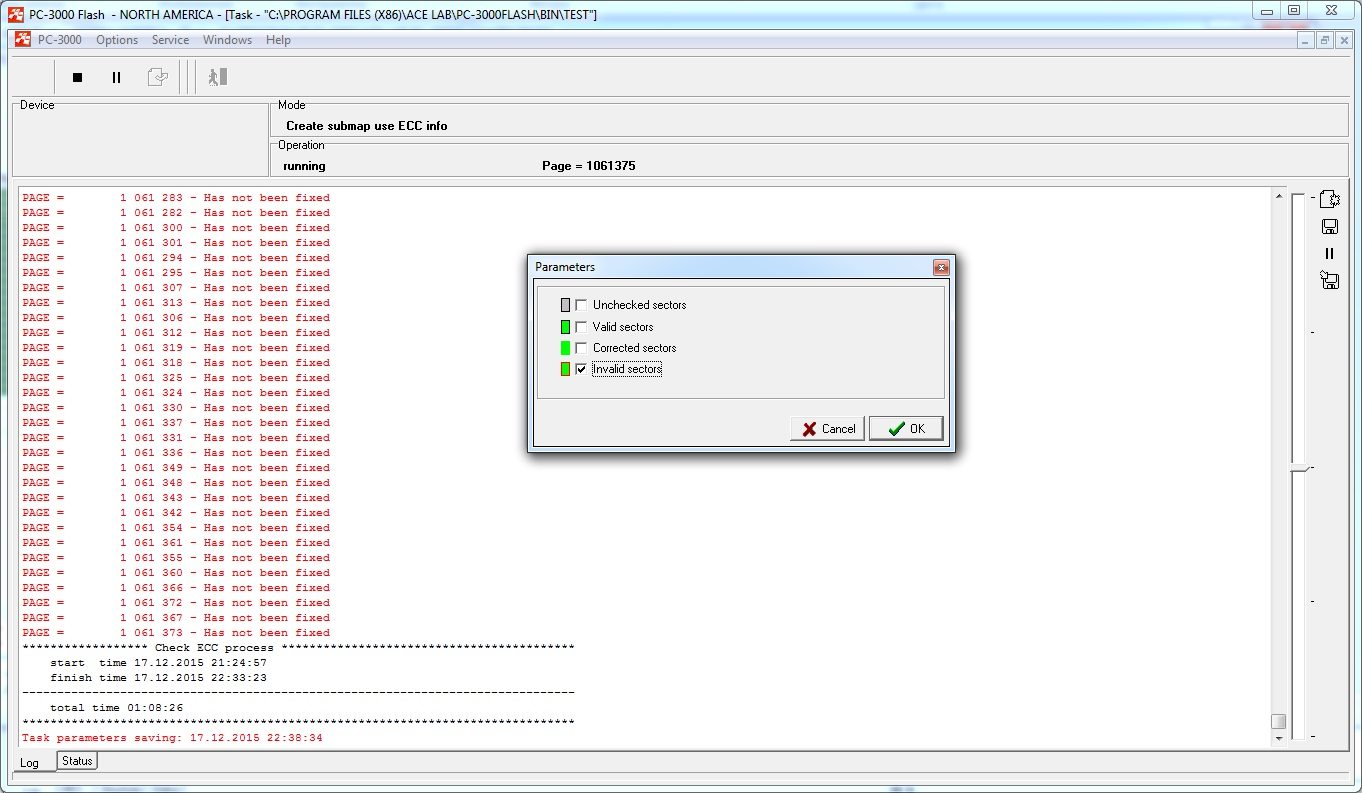Clear the log with the page settings icon
The height and width of the screenshot is (793, 1362).
tap(1330, 200)
